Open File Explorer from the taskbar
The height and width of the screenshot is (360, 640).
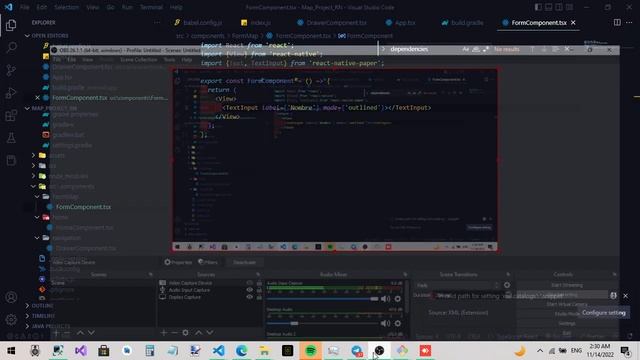coord(264,351)
